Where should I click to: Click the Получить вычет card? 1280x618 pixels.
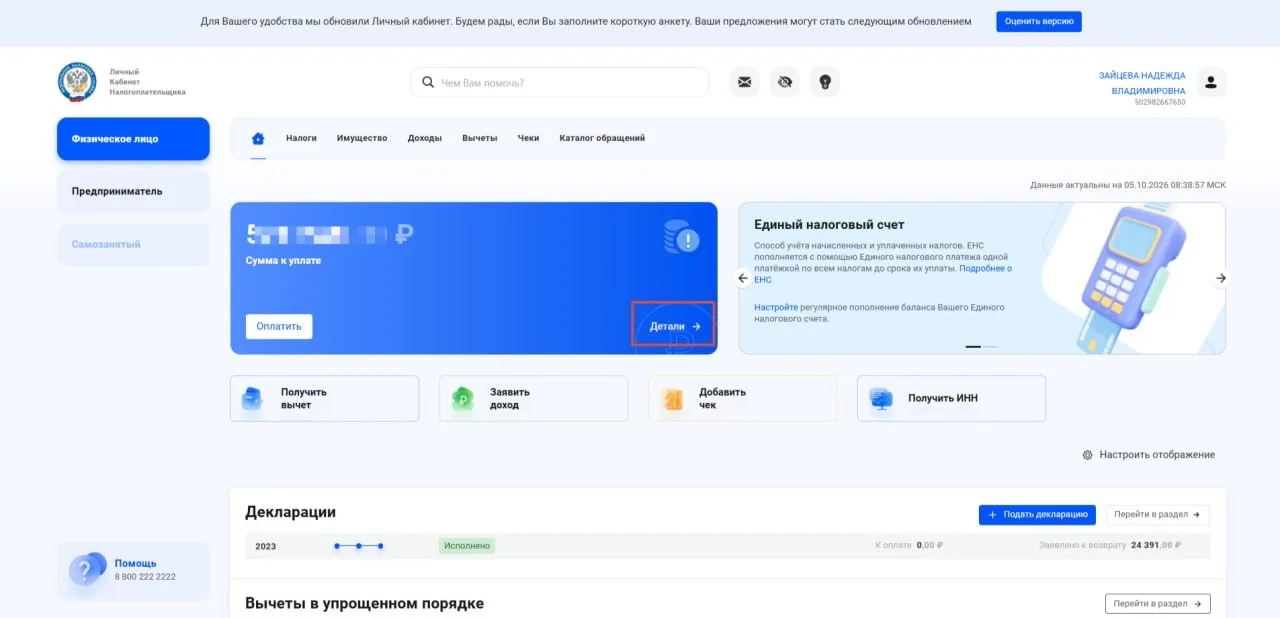(324, 398)
